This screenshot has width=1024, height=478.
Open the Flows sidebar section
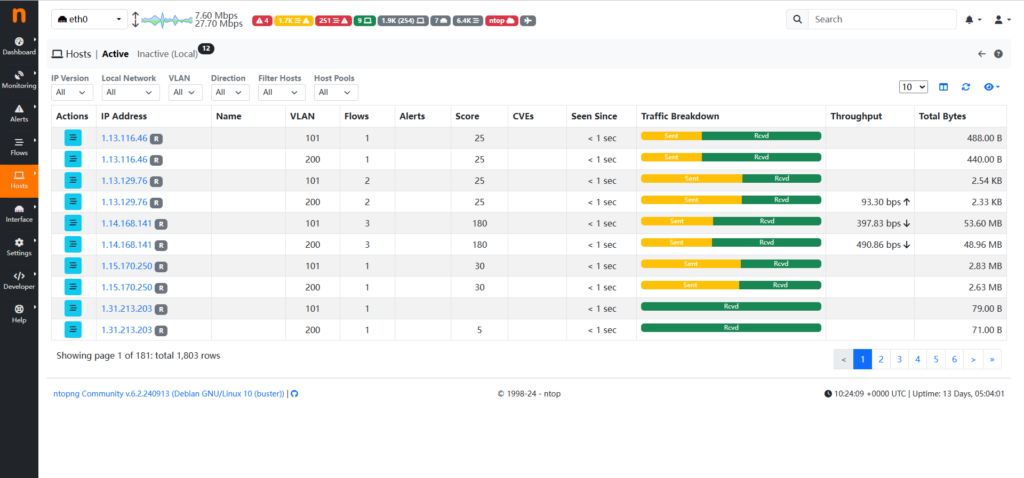pos(19,146)
